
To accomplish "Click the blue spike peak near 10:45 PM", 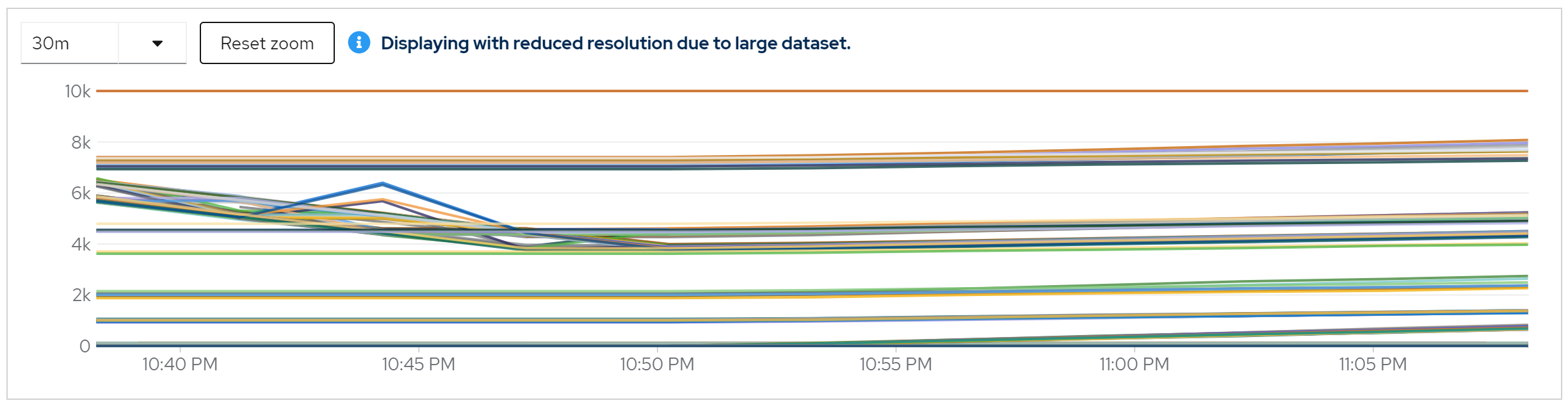I will pos(382,185).
